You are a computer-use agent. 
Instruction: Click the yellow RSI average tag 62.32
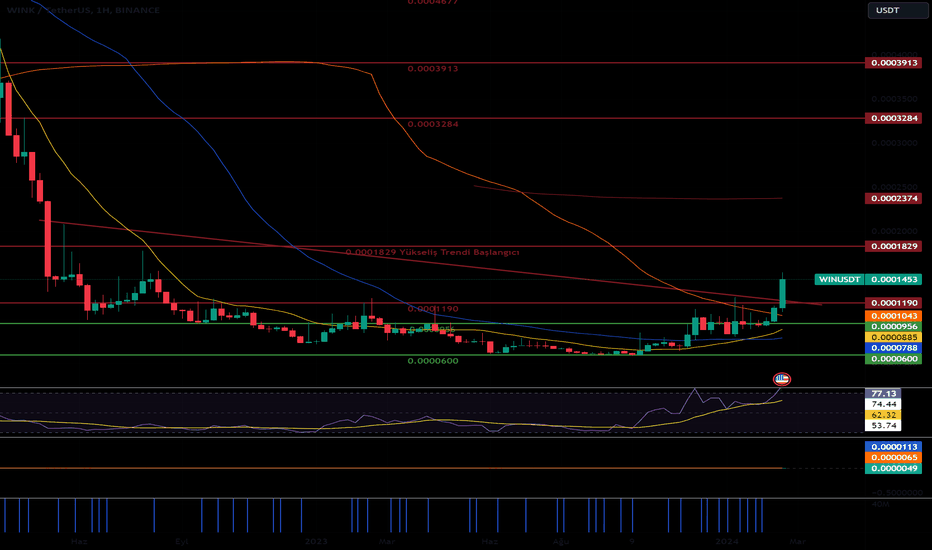883,415
